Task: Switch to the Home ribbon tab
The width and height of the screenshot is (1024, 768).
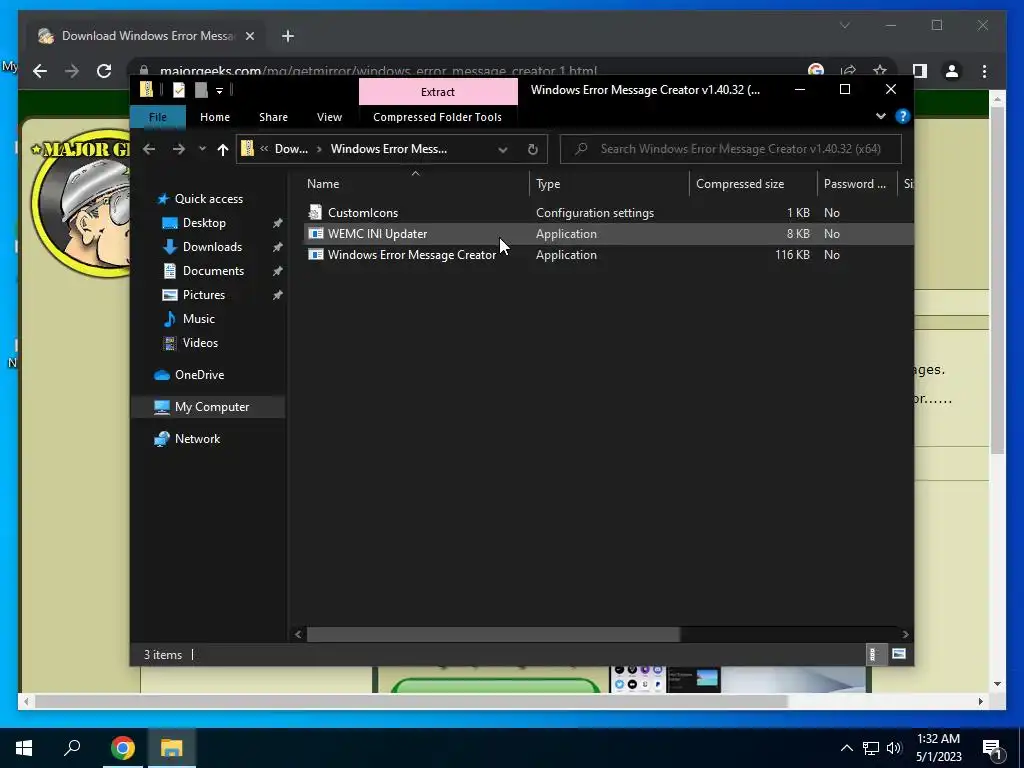Action: (215, 117)
